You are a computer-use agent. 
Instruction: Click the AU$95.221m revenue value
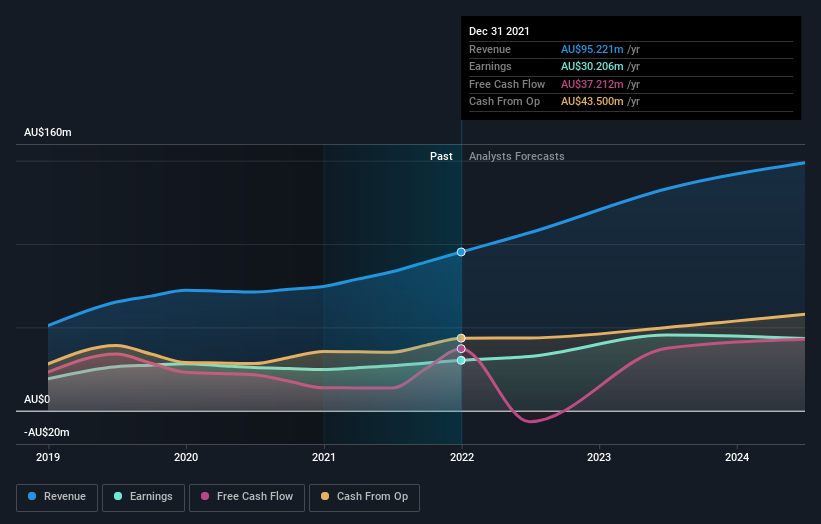[x=592, y=49]
